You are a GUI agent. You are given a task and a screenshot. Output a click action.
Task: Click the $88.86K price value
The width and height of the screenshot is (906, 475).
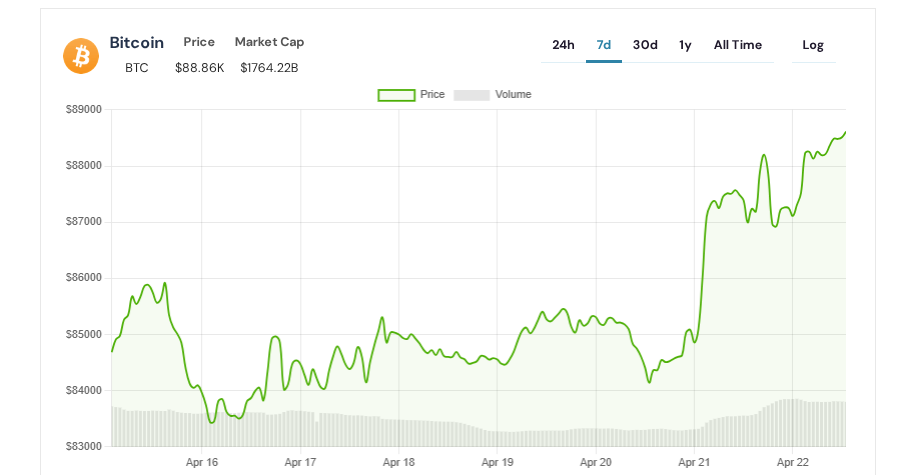coord(199,68)
